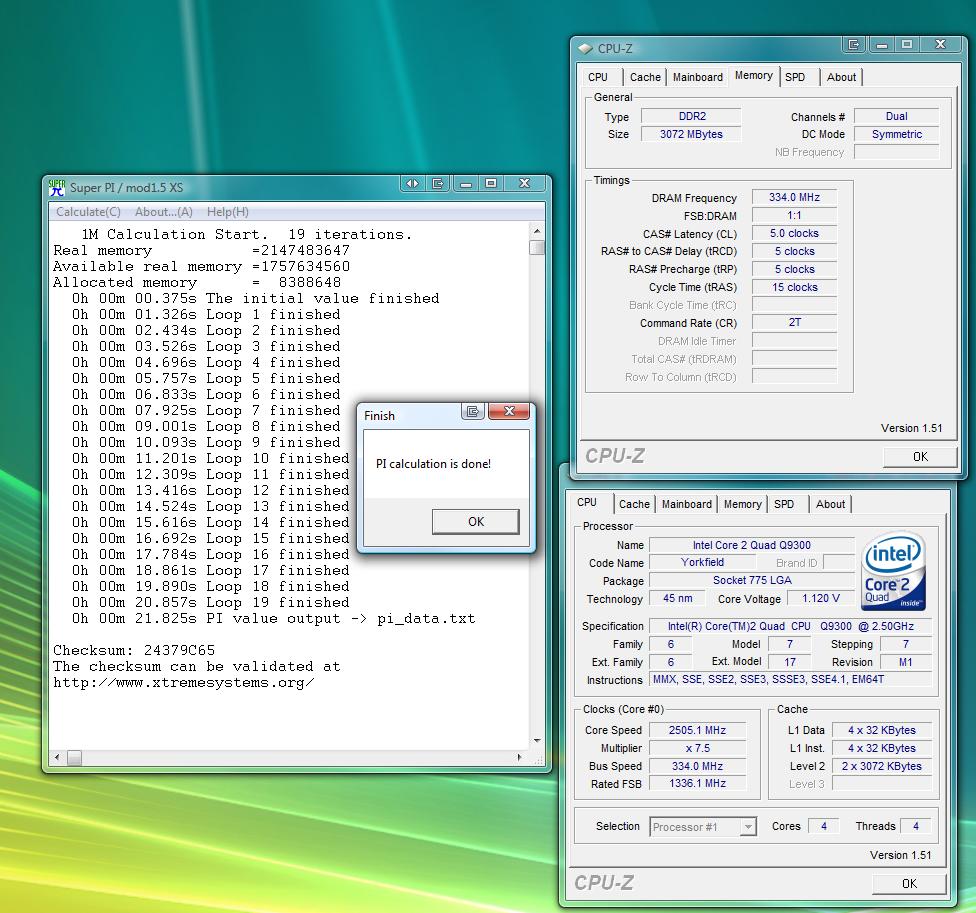
Task: Switch to SPD tab in upper CPU-Z window
Action: [795, 77]
